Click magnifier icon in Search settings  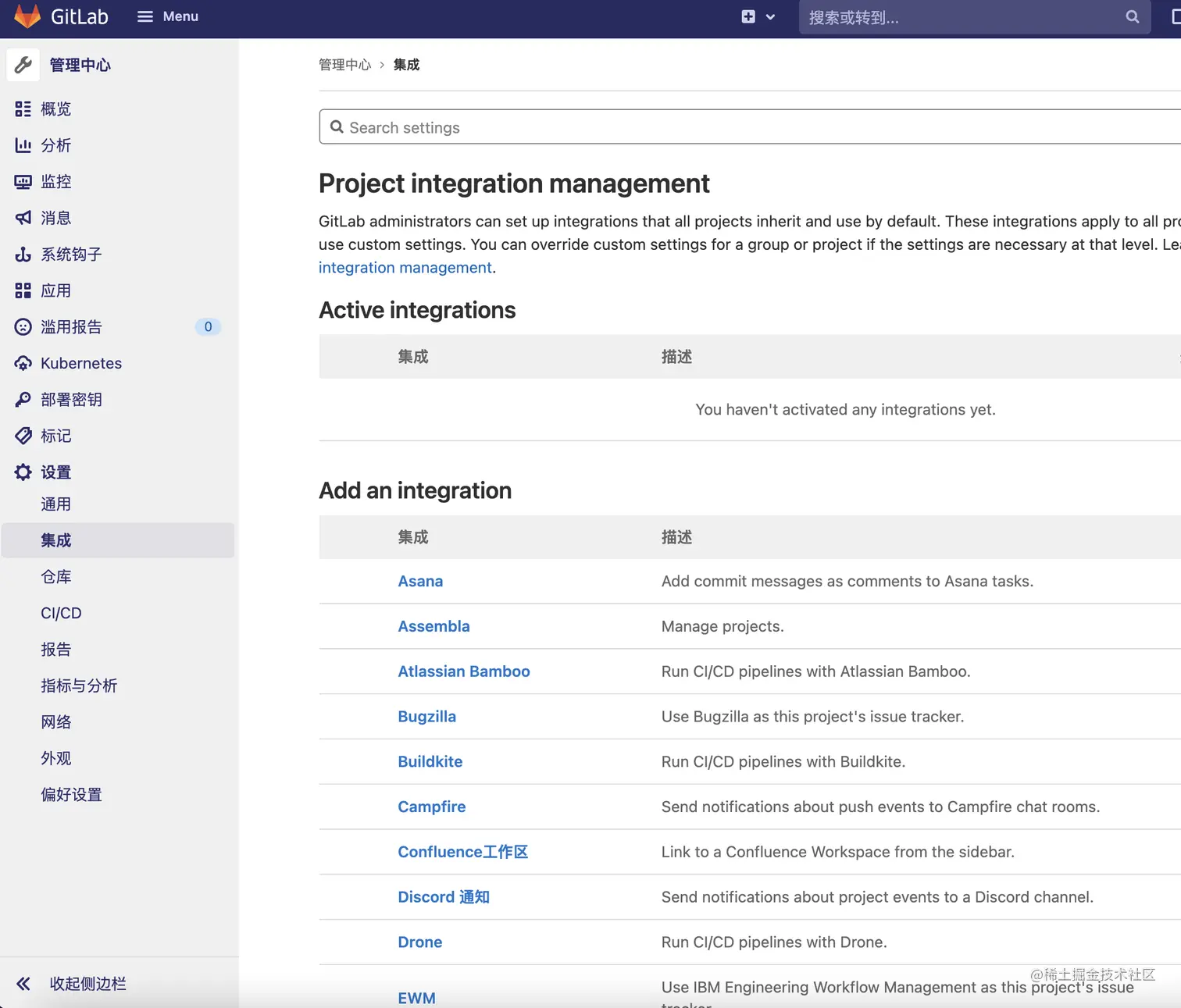(337, 126)
